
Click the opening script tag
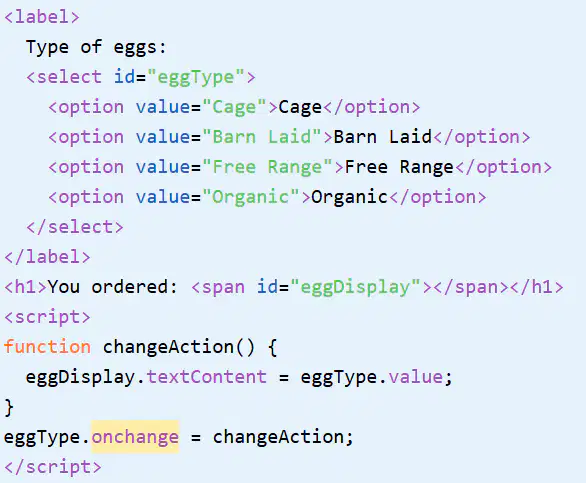47,317
